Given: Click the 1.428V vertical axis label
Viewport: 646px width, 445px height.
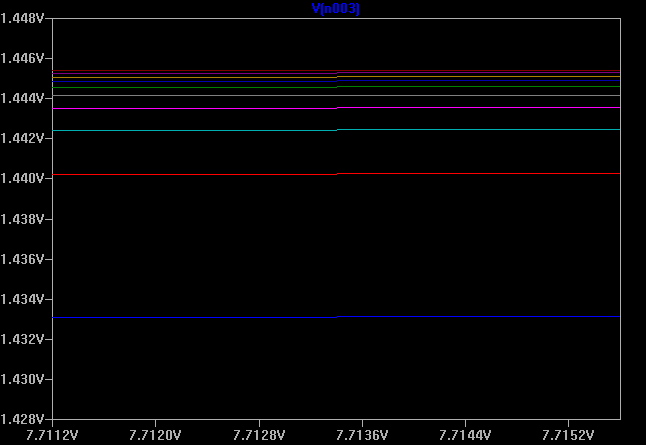Looking at the screenshot, I should tap(22, 419).
